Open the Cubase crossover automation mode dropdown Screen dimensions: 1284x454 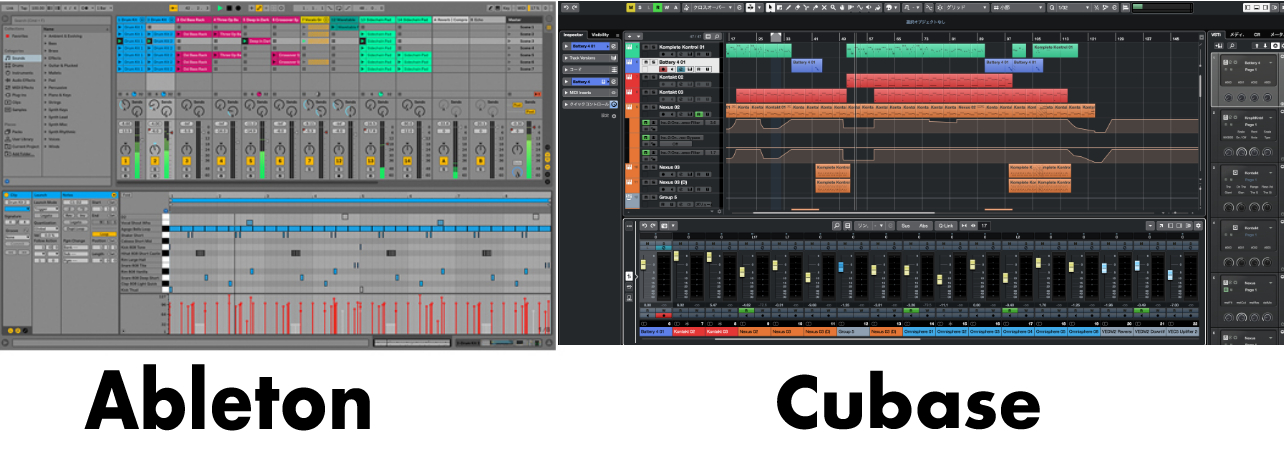[713, 7]
